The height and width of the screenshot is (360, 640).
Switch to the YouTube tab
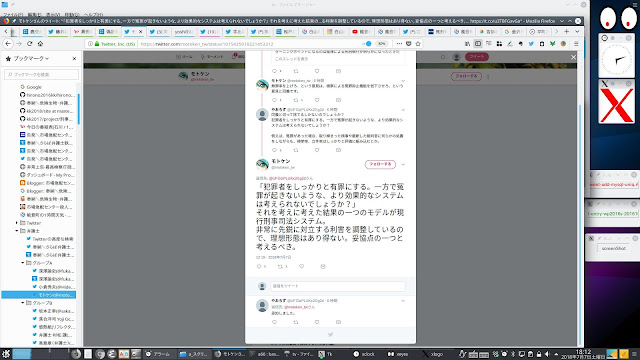pos(361,31)
